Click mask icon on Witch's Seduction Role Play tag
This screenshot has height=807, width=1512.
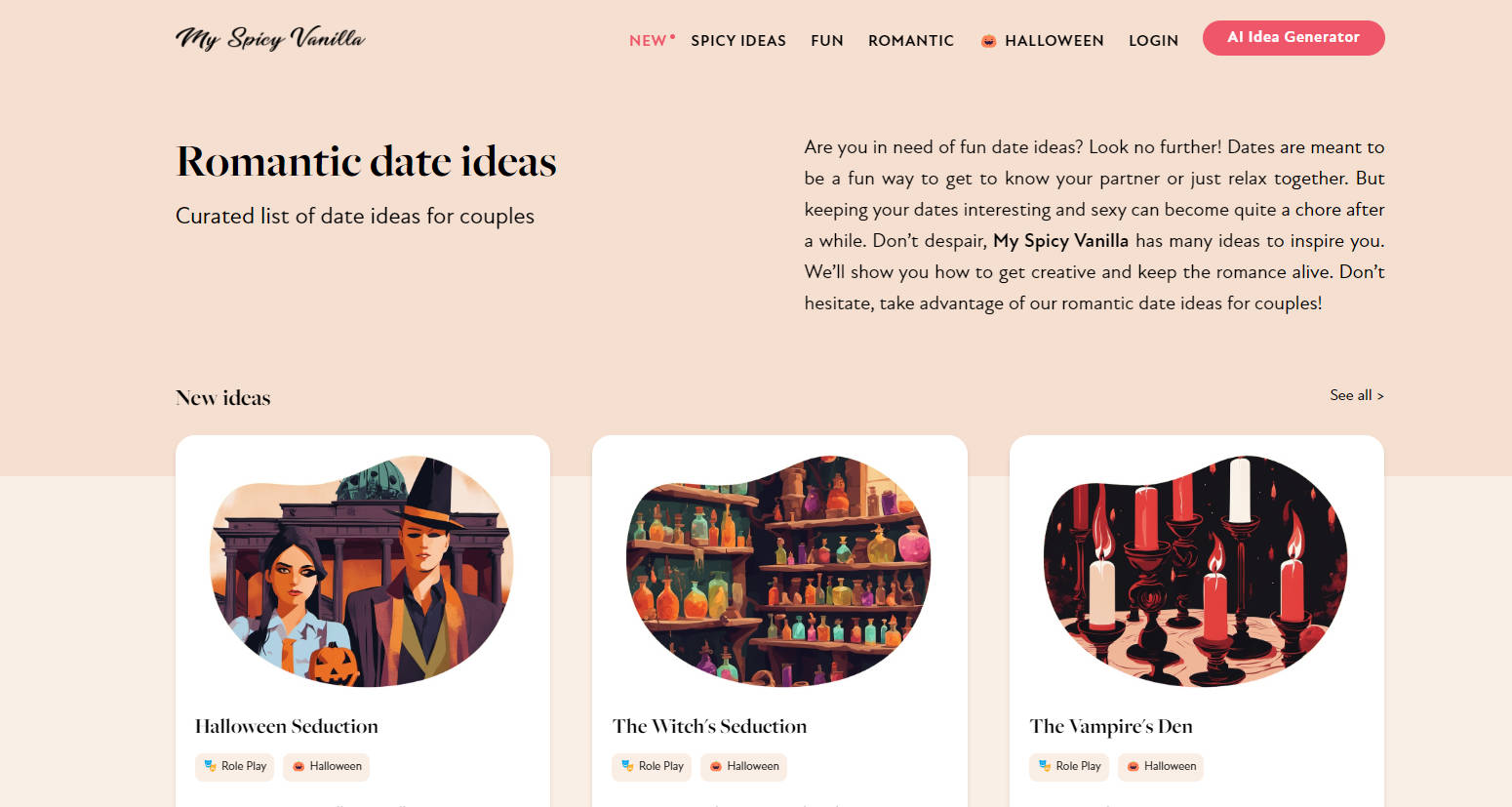point(627,766)
